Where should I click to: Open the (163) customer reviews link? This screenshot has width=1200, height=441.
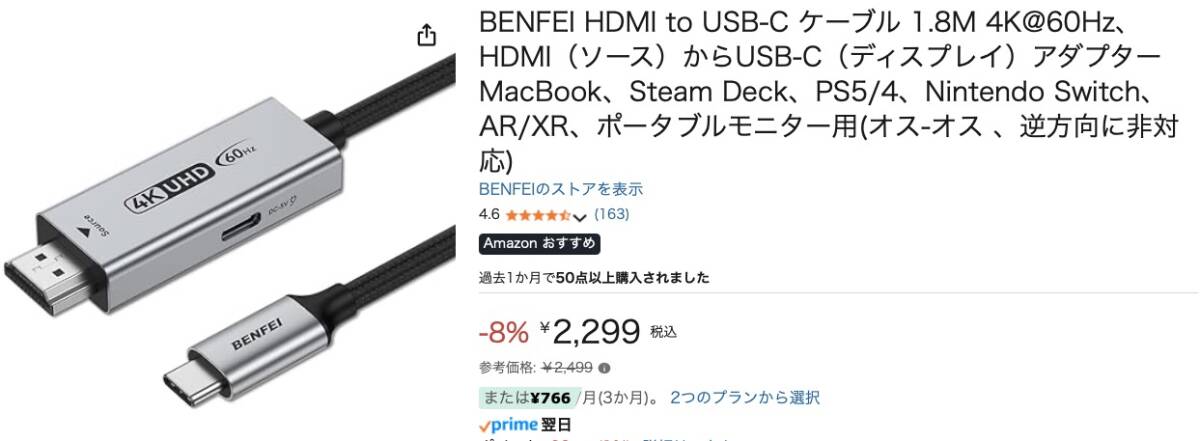[611, 214]
